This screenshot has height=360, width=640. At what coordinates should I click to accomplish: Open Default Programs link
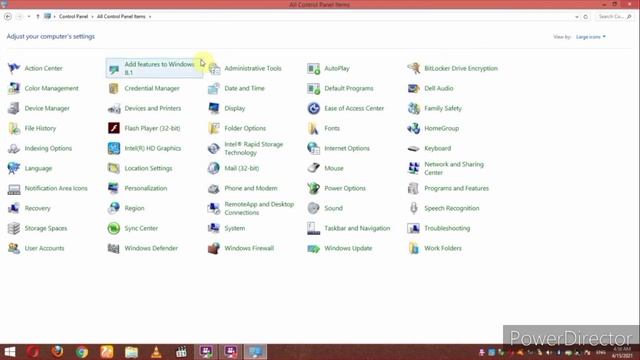pos(349,88)
